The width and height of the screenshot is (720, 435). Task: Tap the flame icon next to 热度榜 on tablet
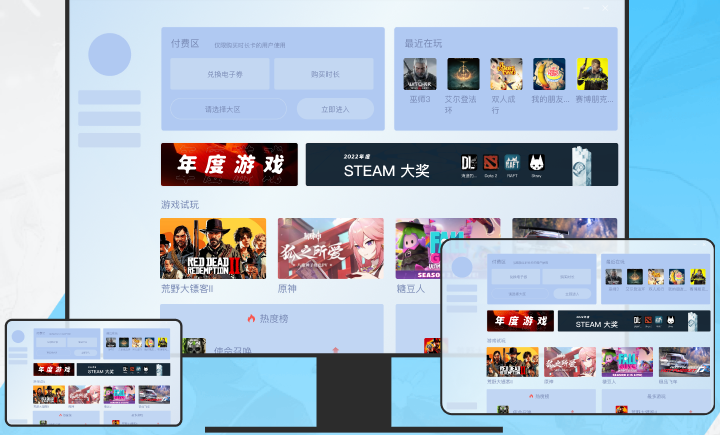[x=531, y=396]
